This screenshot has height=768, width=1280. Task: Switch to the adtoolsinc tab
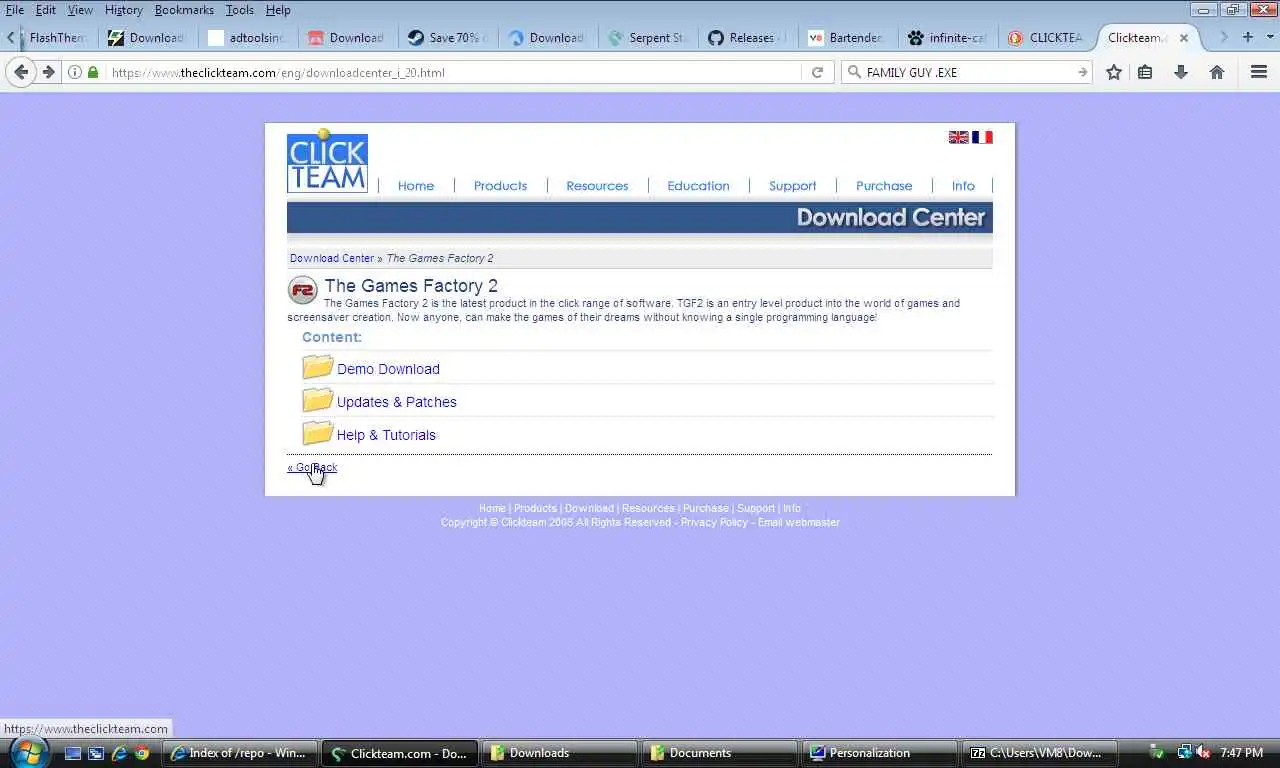pos(247,38)
